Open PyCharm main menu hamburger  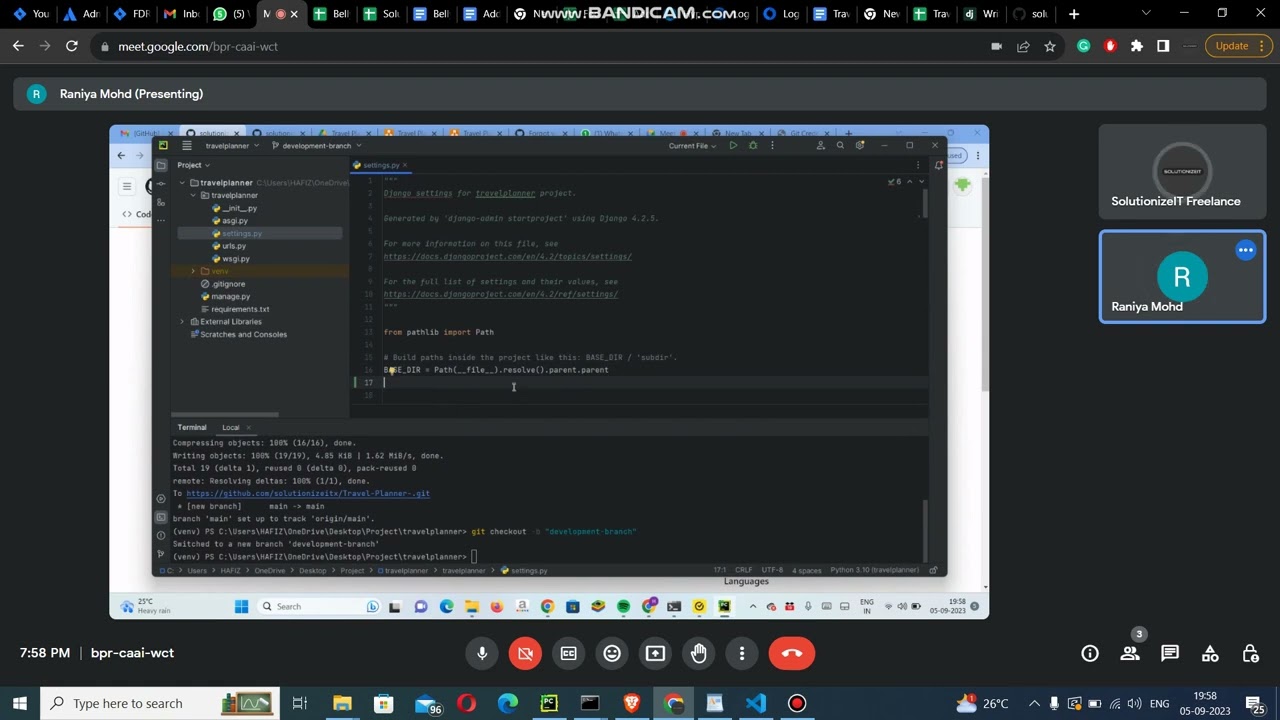coord(186,146)
